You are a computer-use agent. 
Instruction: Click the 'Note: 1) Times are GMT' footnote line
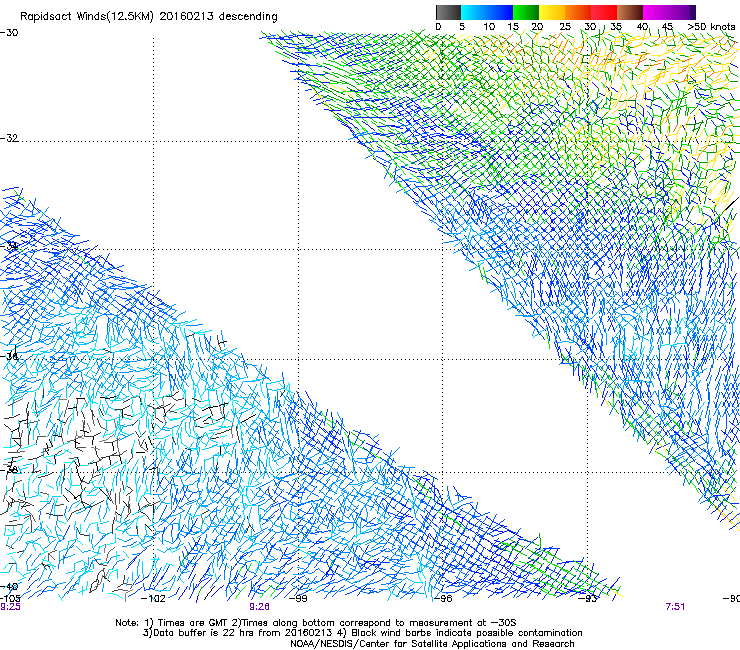316,623
